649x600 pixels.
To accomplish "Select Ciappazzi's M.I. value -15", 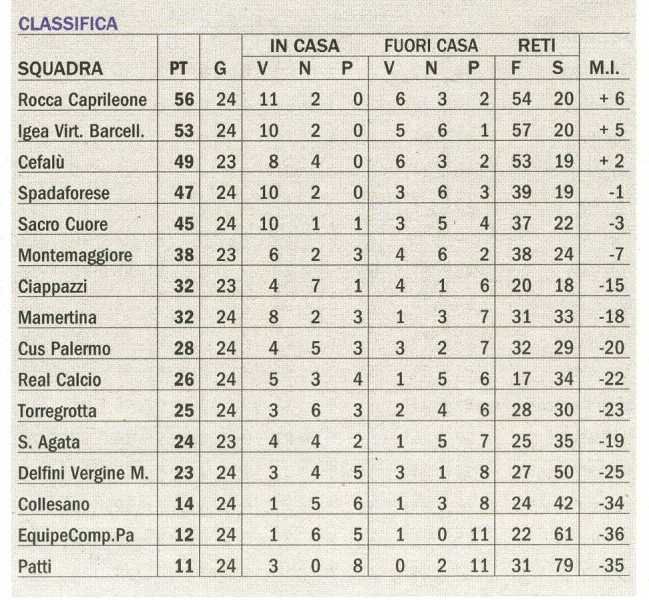I will pos(612,286).
